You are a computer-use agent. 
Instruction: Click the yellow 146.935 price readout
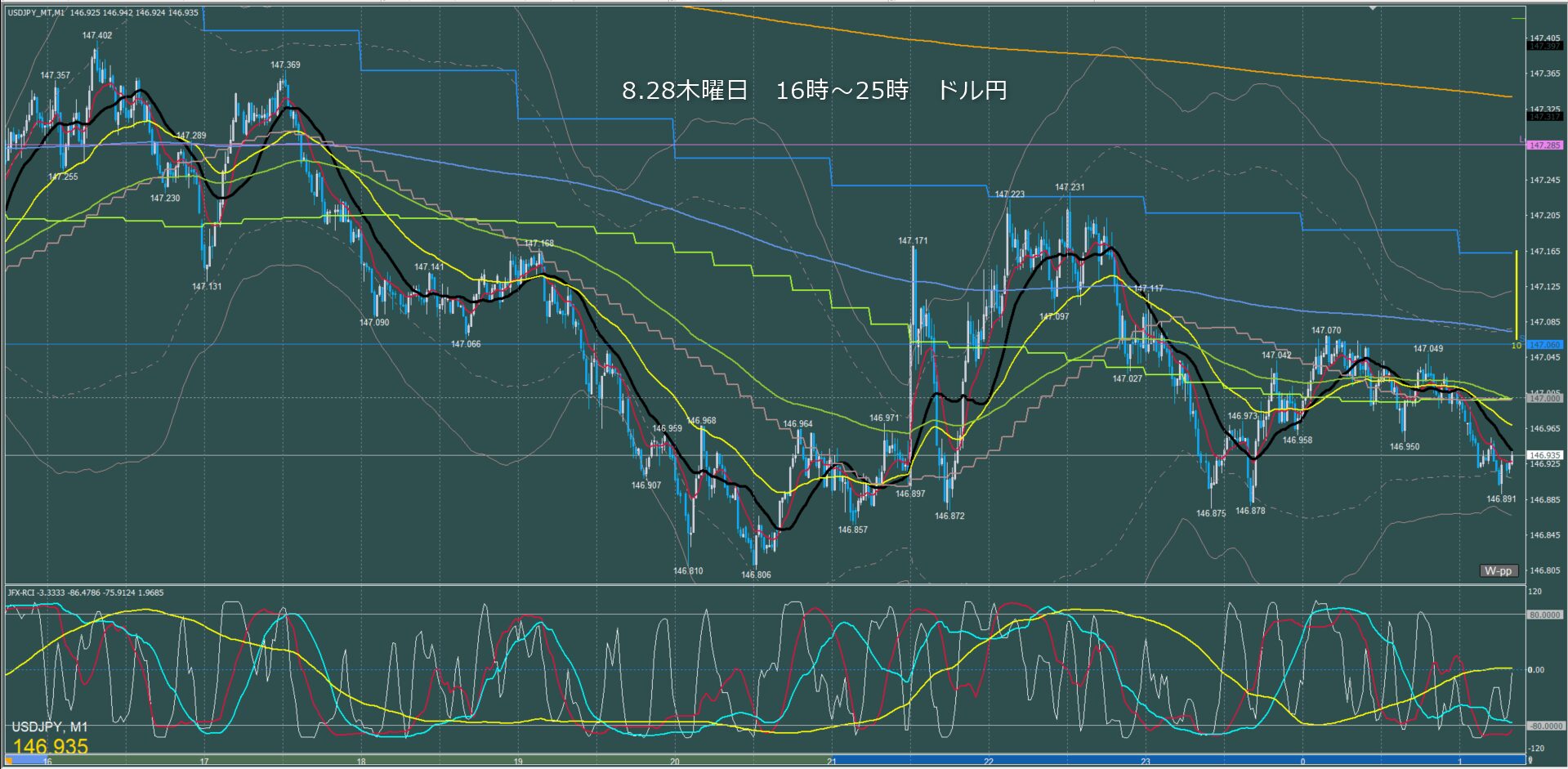pyautogui.click(x=51, y=746)
